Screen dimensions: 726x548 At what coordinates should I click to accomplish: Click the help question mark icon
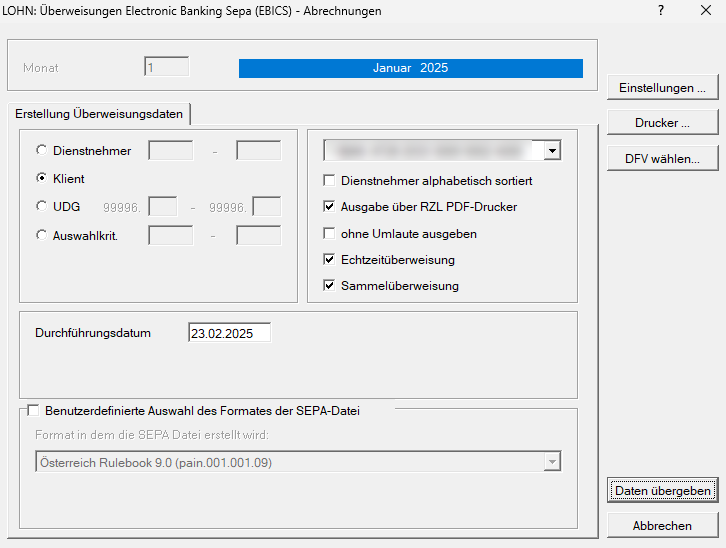pos(661,10)
